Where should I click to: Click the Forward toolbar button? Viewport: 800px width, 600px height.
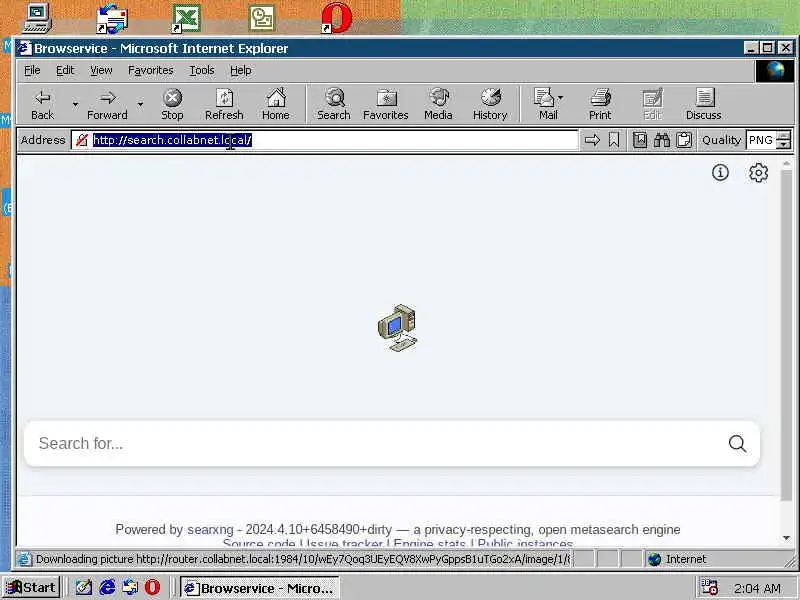tap(107, 105)
